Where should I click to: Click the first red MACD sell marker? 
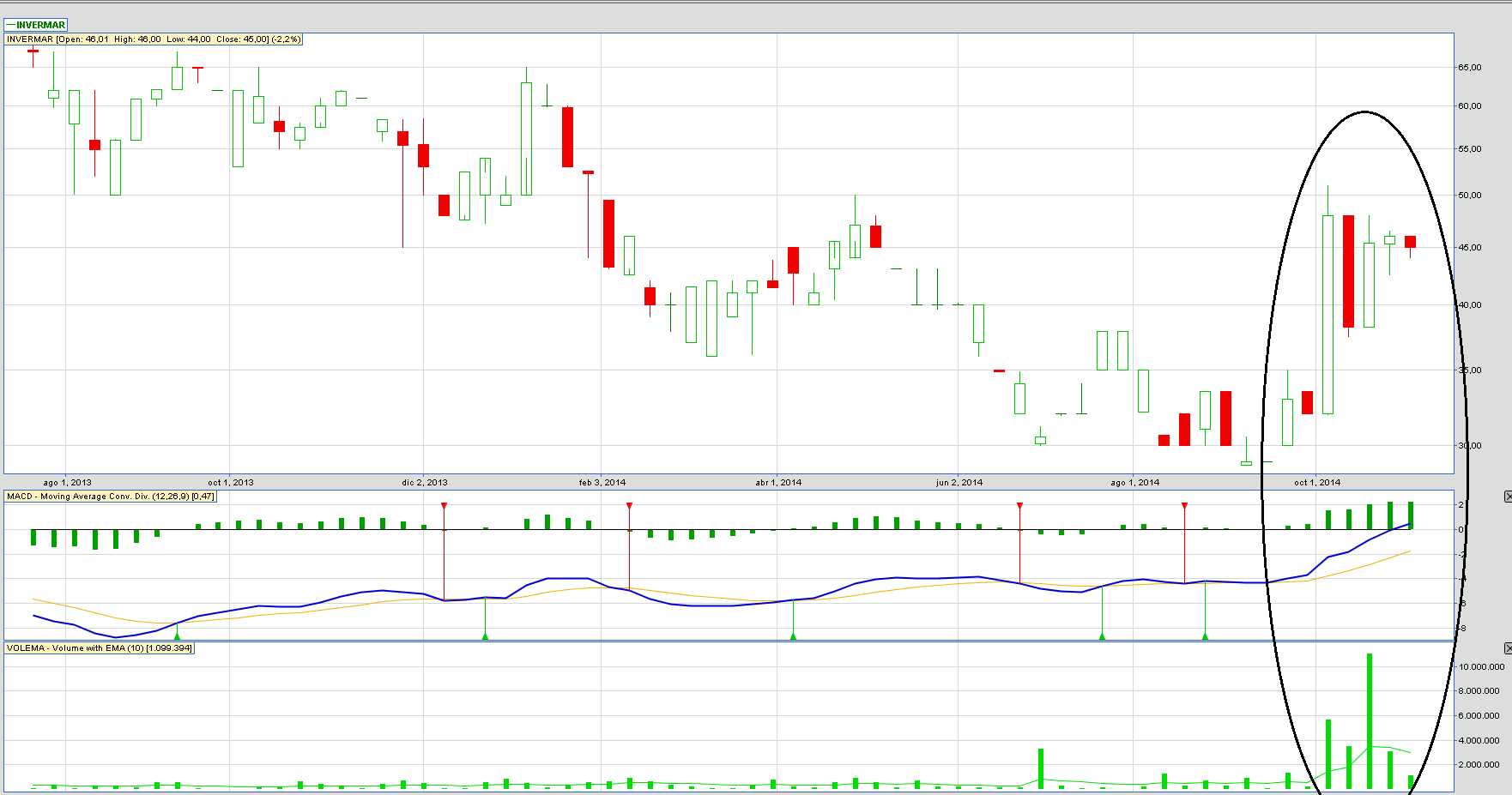point(444,506)
